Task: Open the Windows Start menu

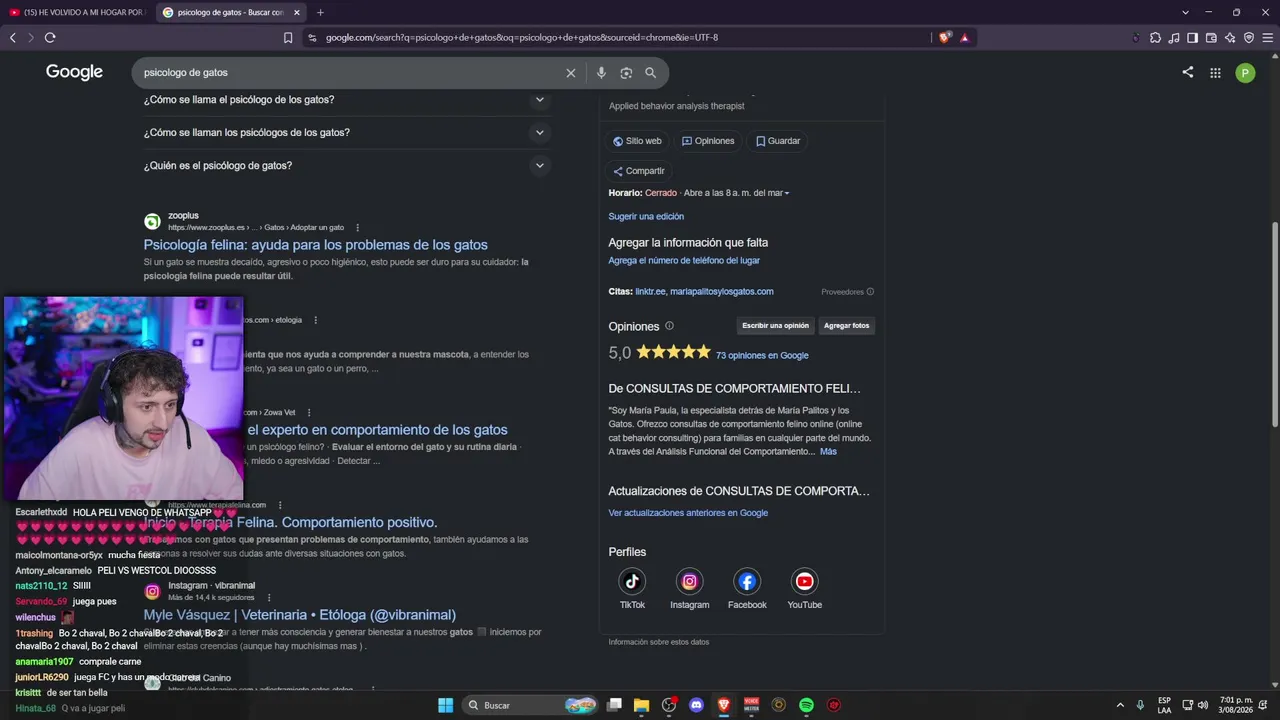Action: (x=446, y=705)
